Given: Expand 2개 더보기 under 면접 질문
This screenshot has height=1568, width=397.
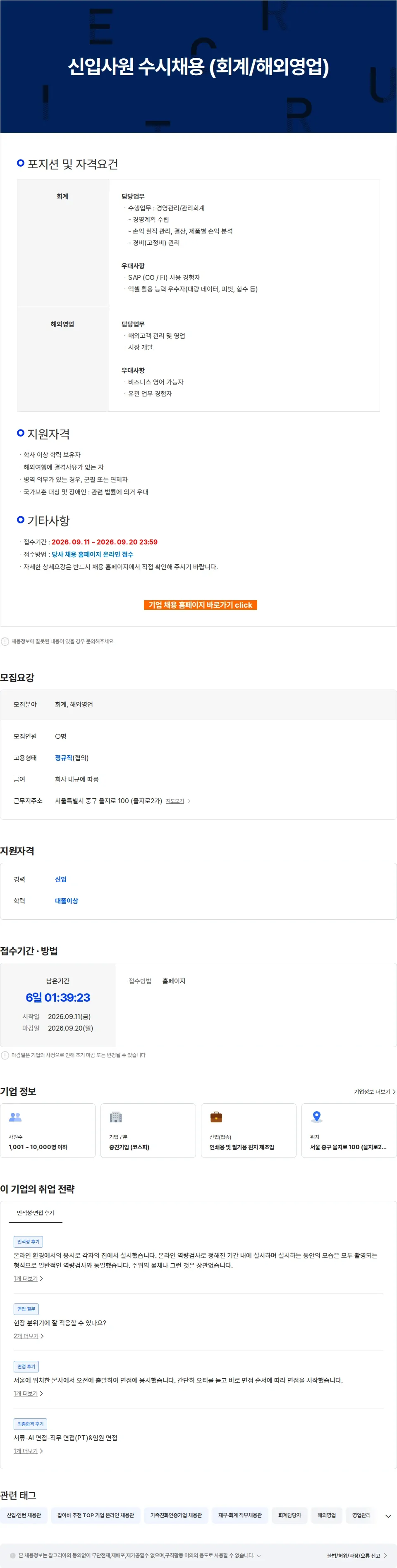Looking at the screenshot, I should pos(29,1336).
